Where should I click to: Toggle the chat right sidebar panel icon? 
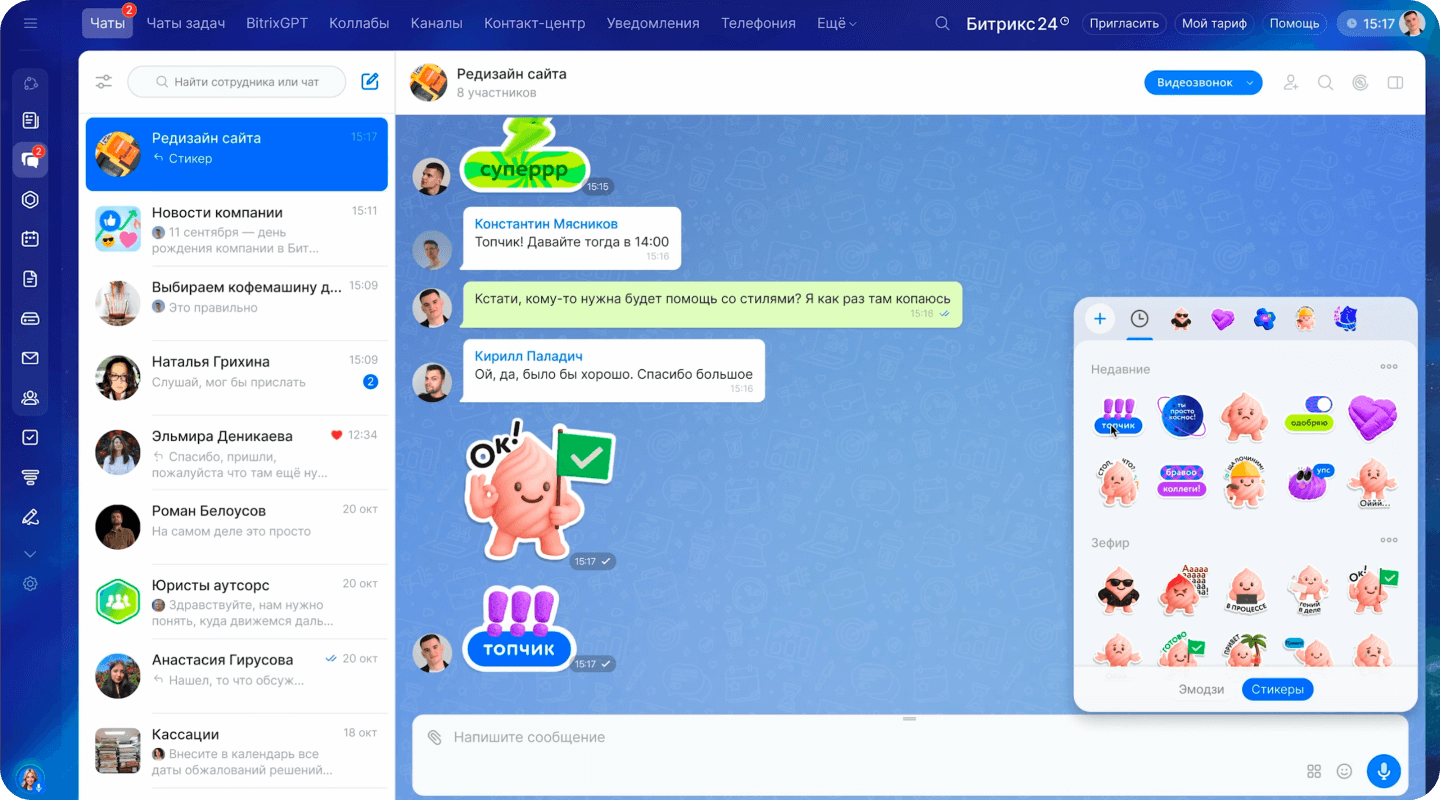[x=1395, y=83]
